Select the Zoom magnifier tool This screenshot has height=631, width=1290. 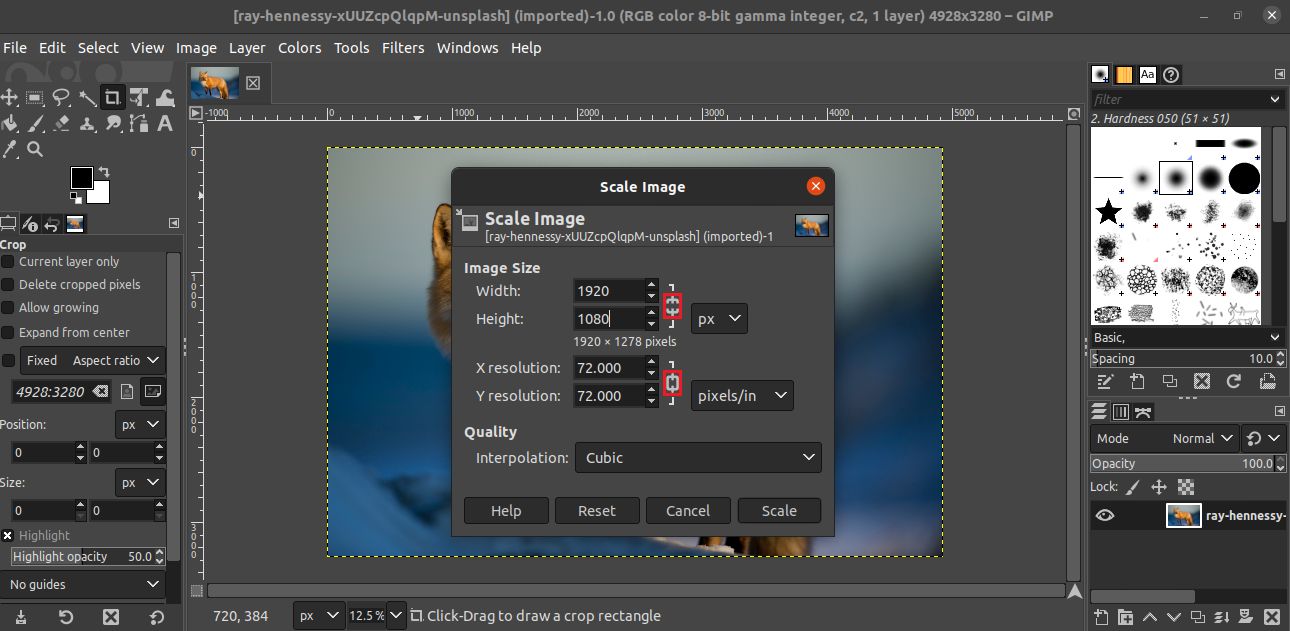(35, 149)
